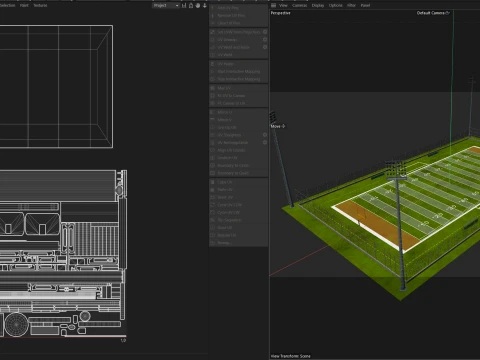Click the Start Interactive Mapping icon
This screenshot has height=360, width=480.
click(x=213, y=71)
